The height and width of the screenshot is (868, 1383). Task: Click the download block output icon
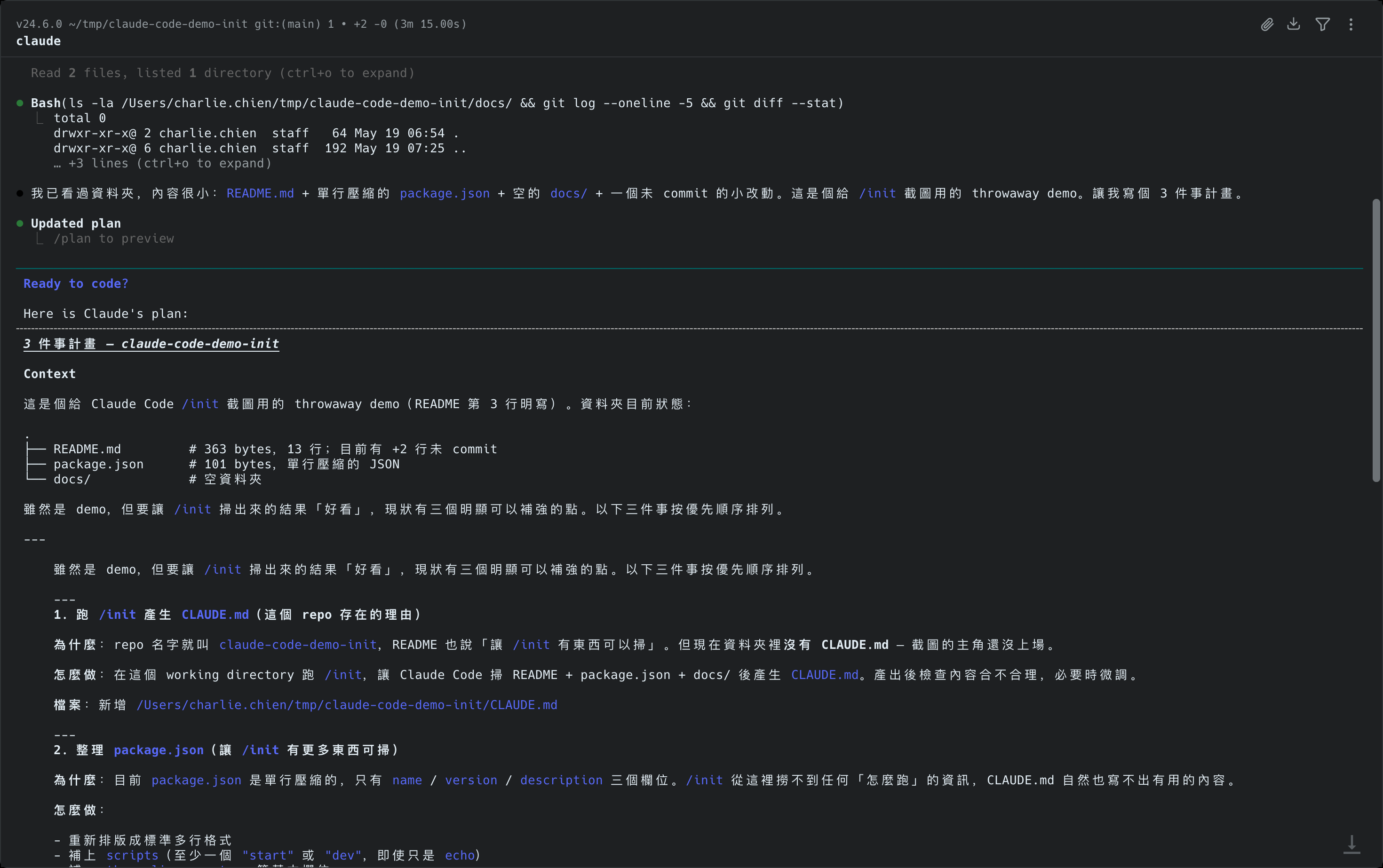(1294, 24)
